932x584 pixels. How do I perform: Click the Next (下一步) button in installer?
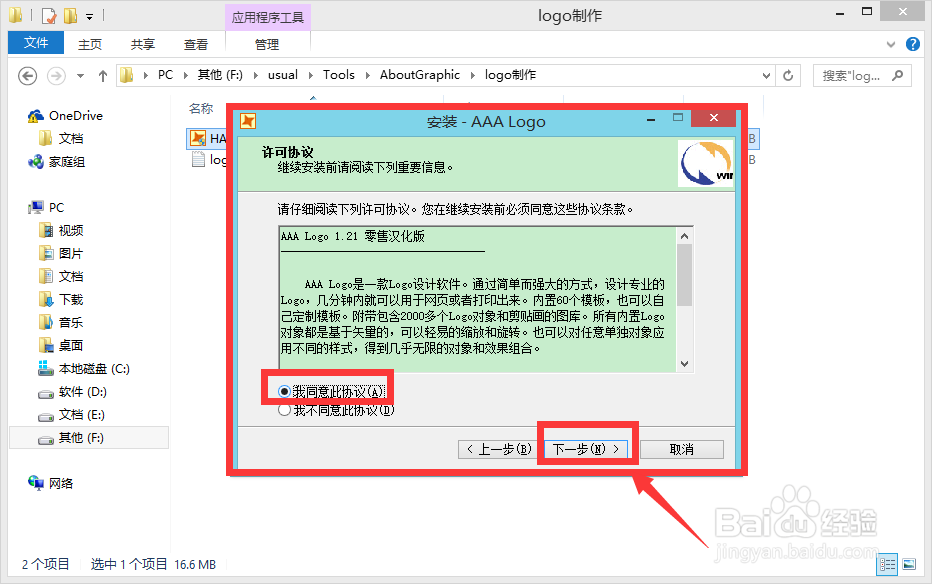(586, 449)
